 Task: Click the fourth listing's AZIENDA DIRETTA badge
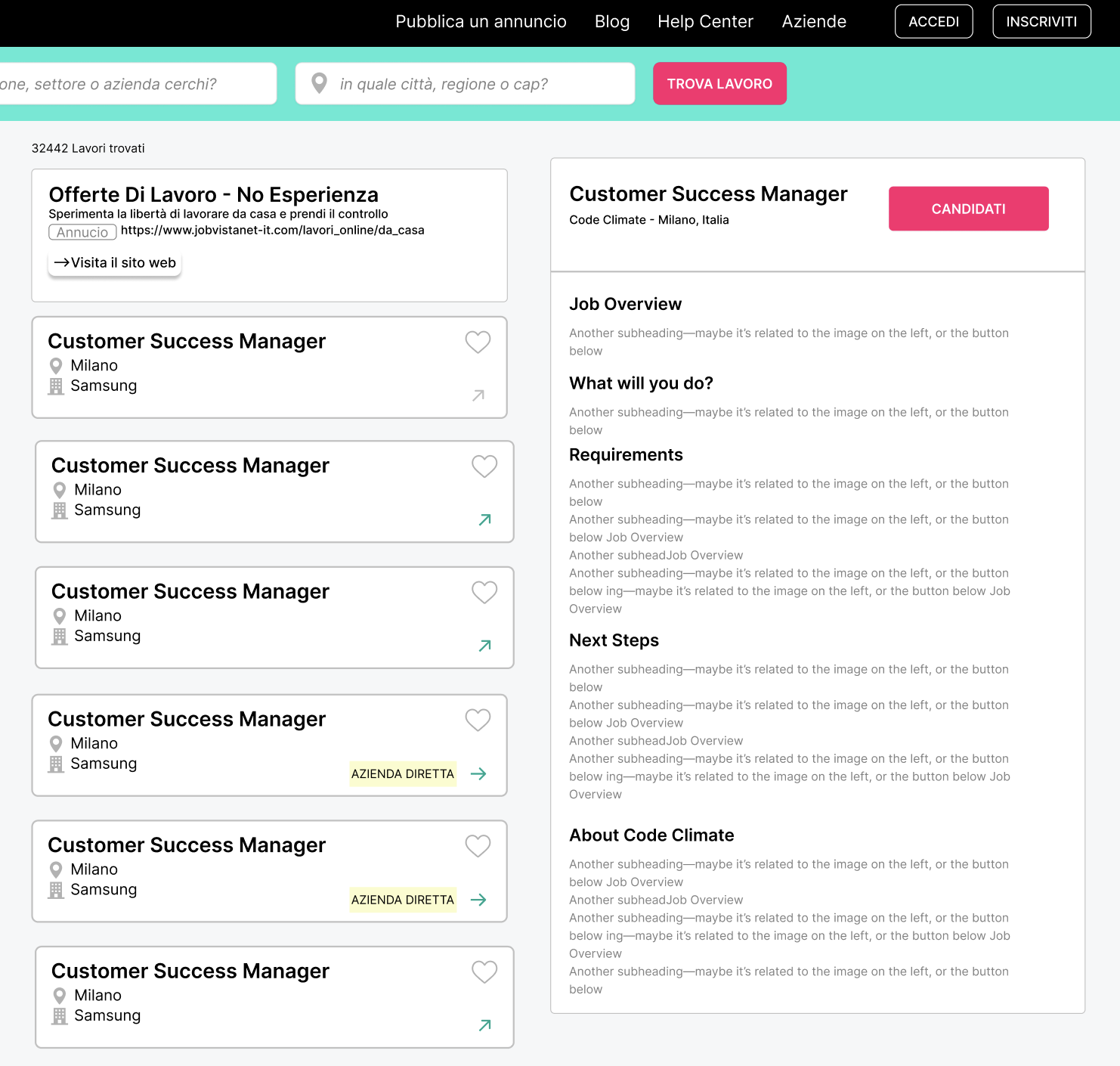pos(403,773)
